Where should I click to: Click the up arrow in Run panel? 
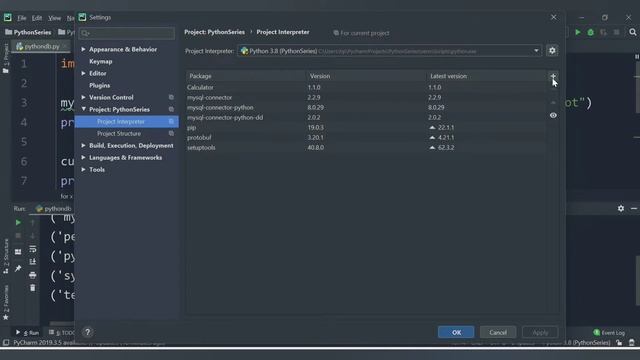click(33, 223)
